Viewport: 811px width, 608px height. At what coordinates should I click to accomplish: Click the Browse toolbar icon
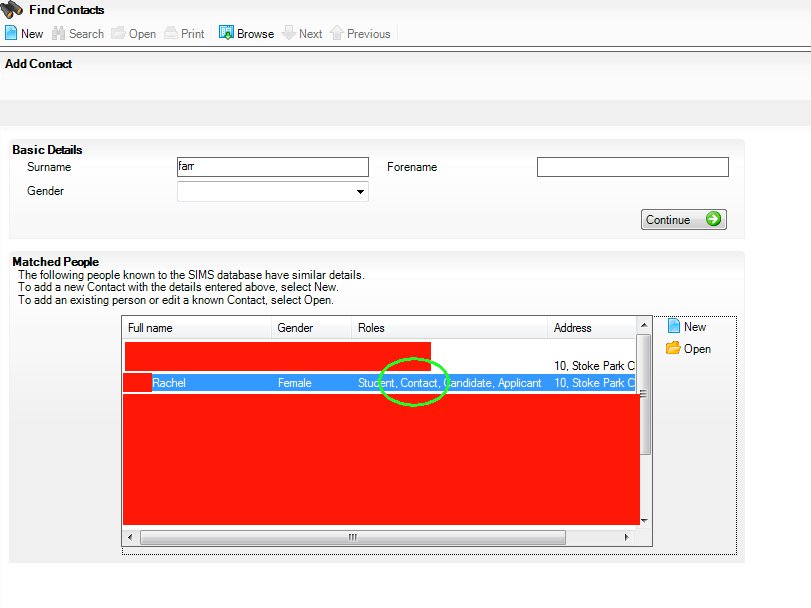[226, 33]
